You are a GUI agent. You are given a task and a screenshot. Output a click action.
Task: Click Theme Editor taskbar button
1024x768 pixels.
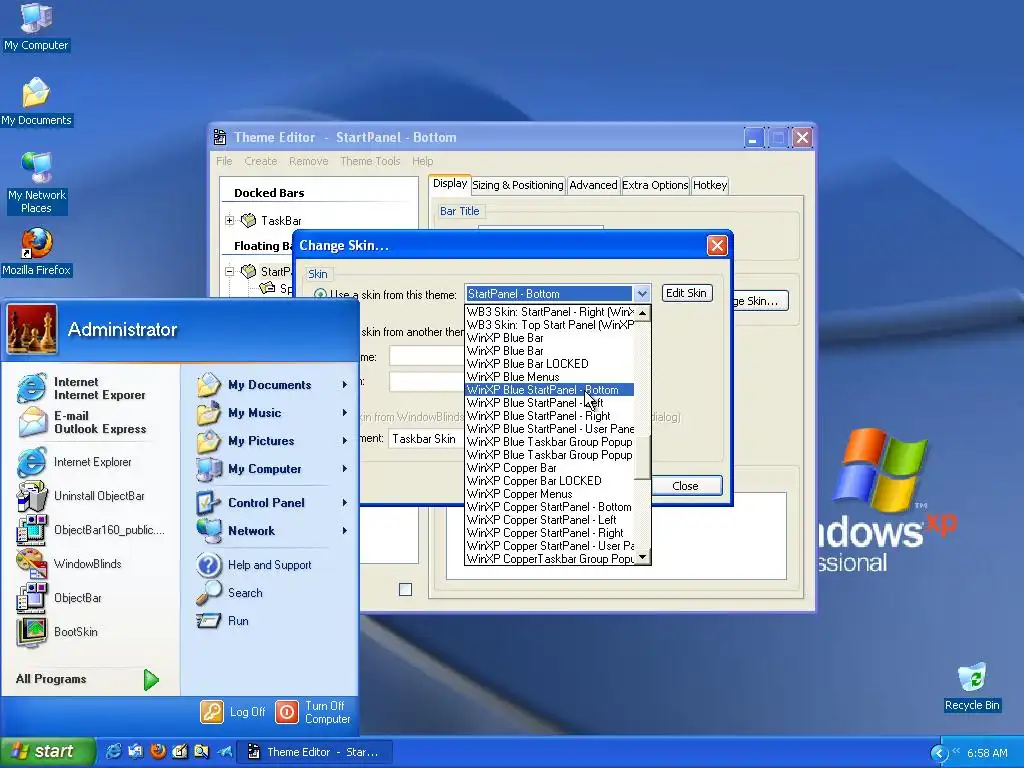click(x=316, y=752)
